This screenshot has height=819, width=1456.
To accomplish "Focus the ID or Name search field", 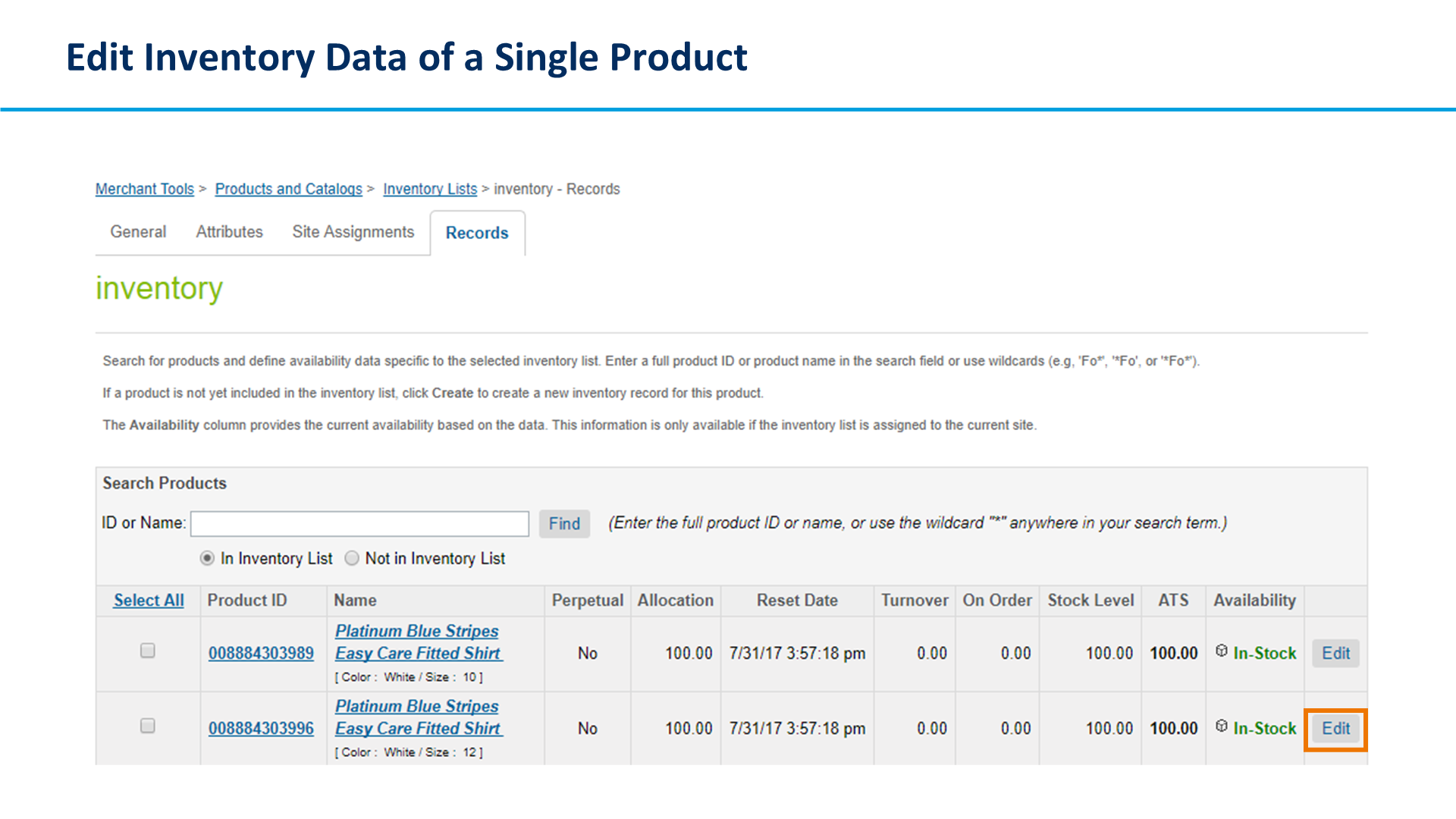I will tap(359, 523).
